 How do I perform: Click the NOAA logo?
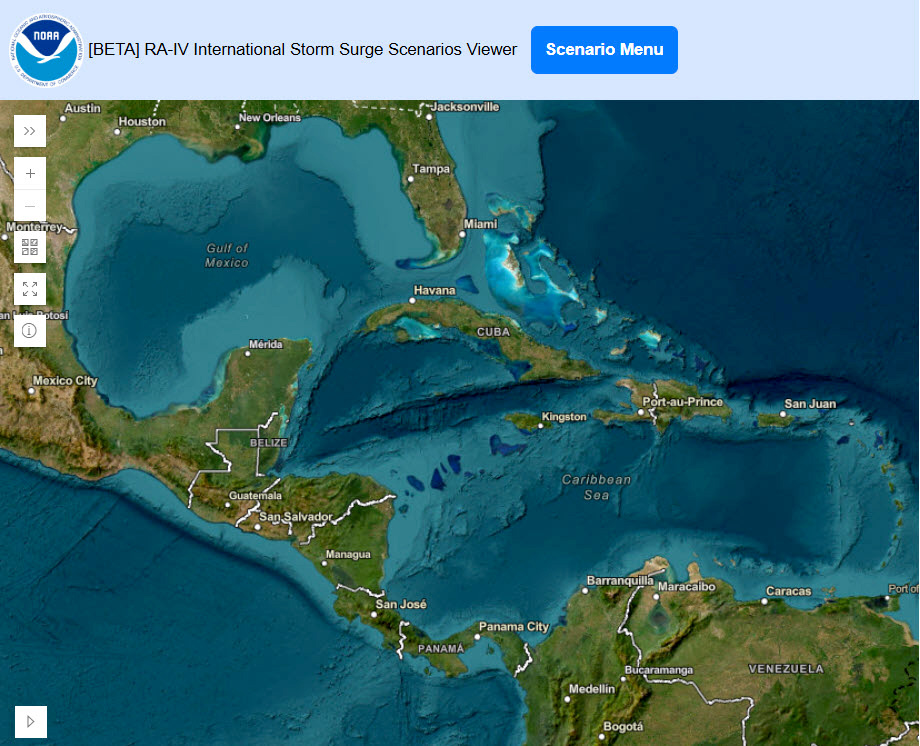[44, 48]
